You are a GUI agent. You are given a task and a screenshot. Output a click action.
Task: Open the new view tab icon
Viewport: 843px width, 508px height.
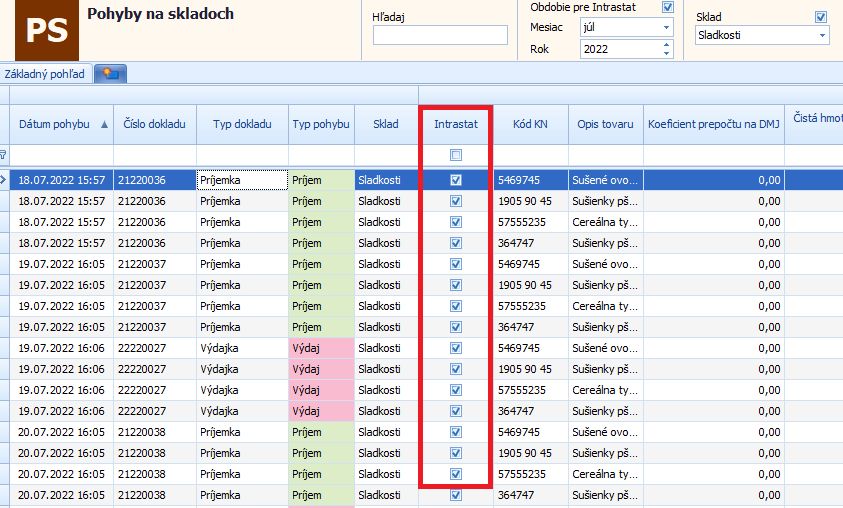[111, 74]
